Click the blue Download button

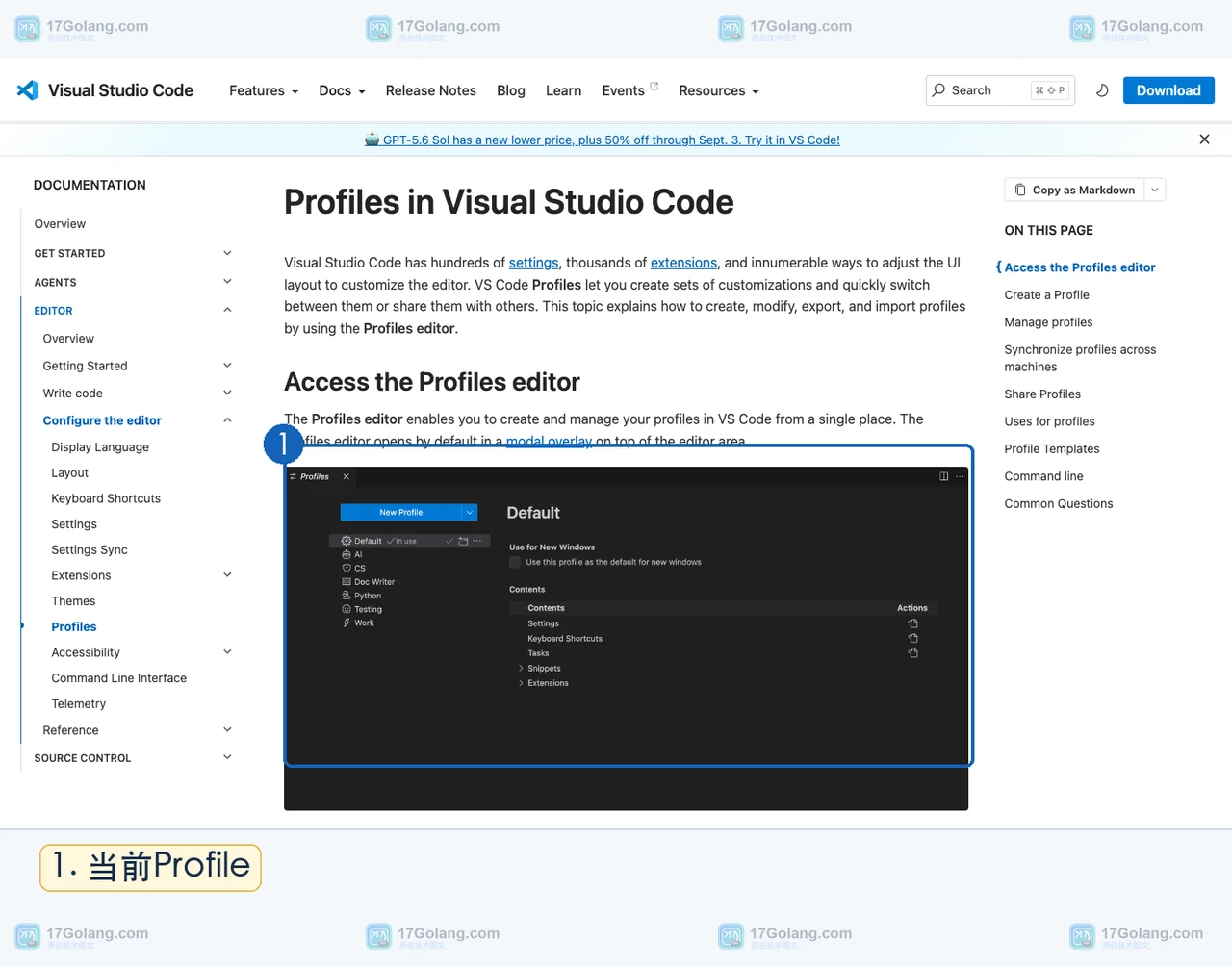click(x=1168, y=90)
